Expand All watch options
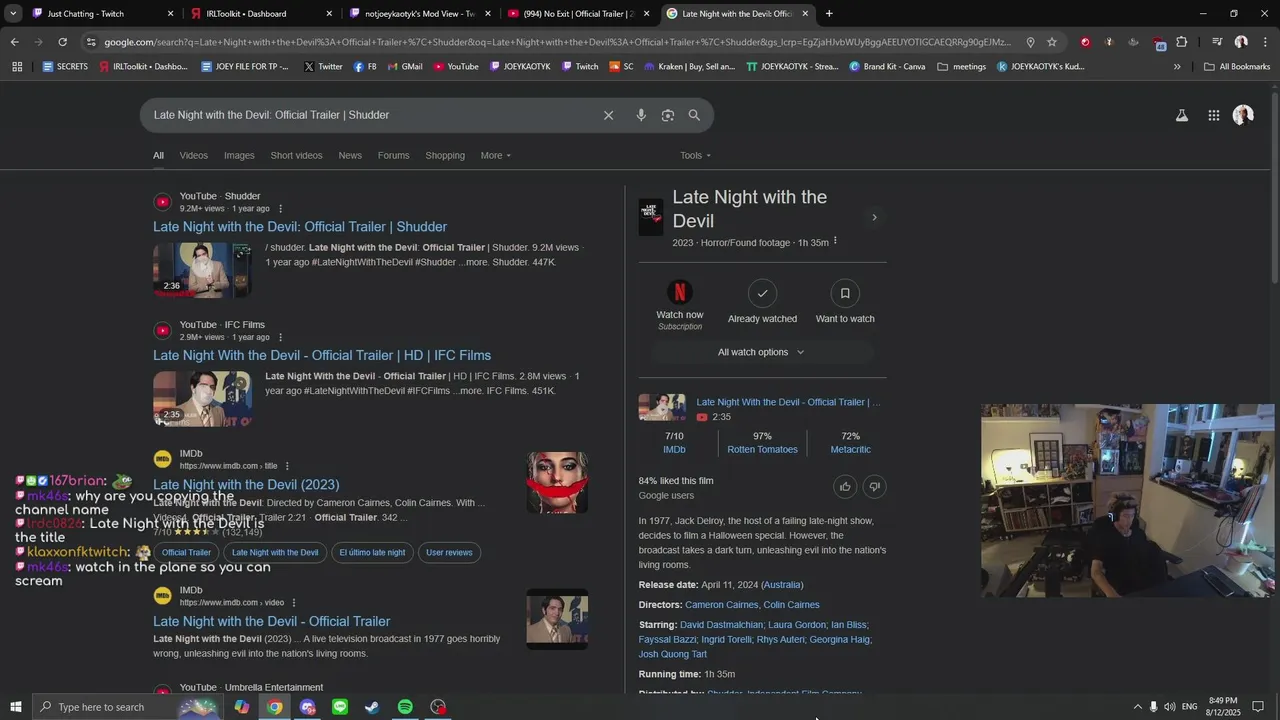This screenshot has width=1280, height=720. (761, 352)
